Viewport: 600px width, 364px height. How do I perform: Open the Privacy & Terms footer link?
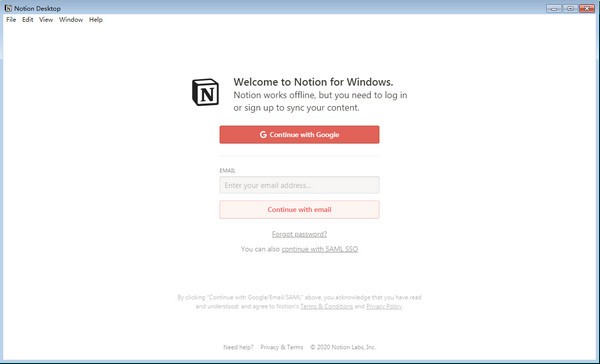click(282, 347)
